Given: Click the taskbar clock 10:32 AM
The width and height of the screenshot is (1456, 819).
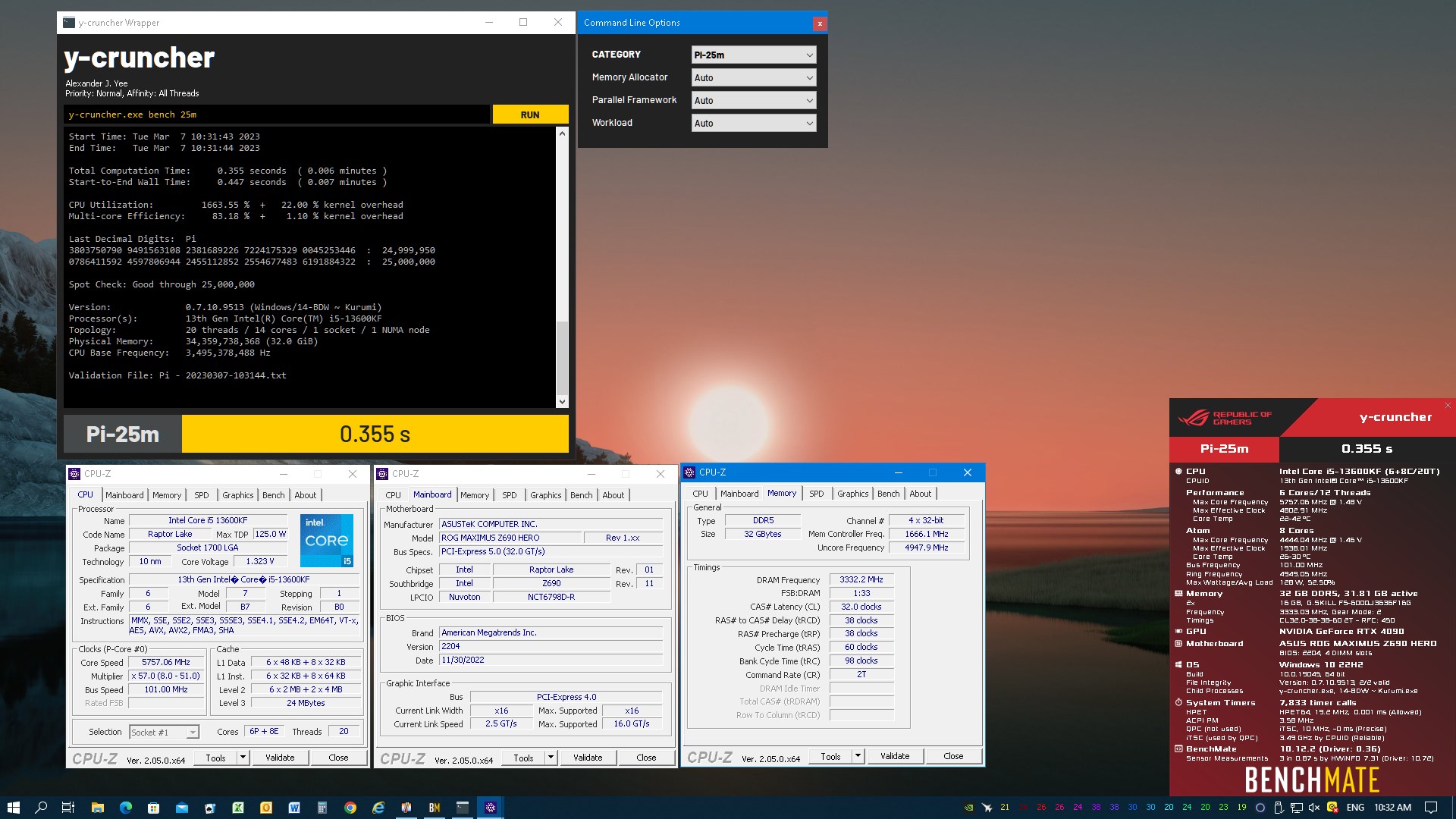Looking at the screenshot, I should point(1392,808).
